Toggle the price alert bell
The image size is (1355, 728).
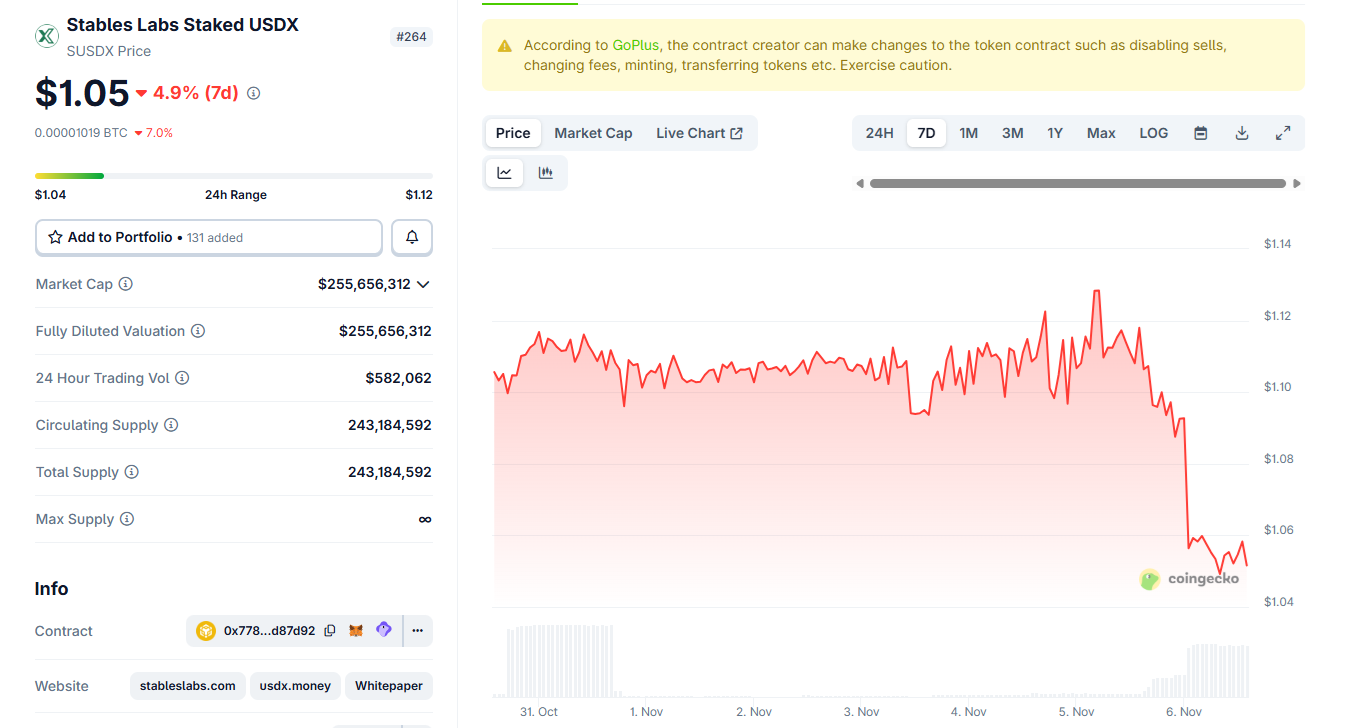tap(411, 237)
